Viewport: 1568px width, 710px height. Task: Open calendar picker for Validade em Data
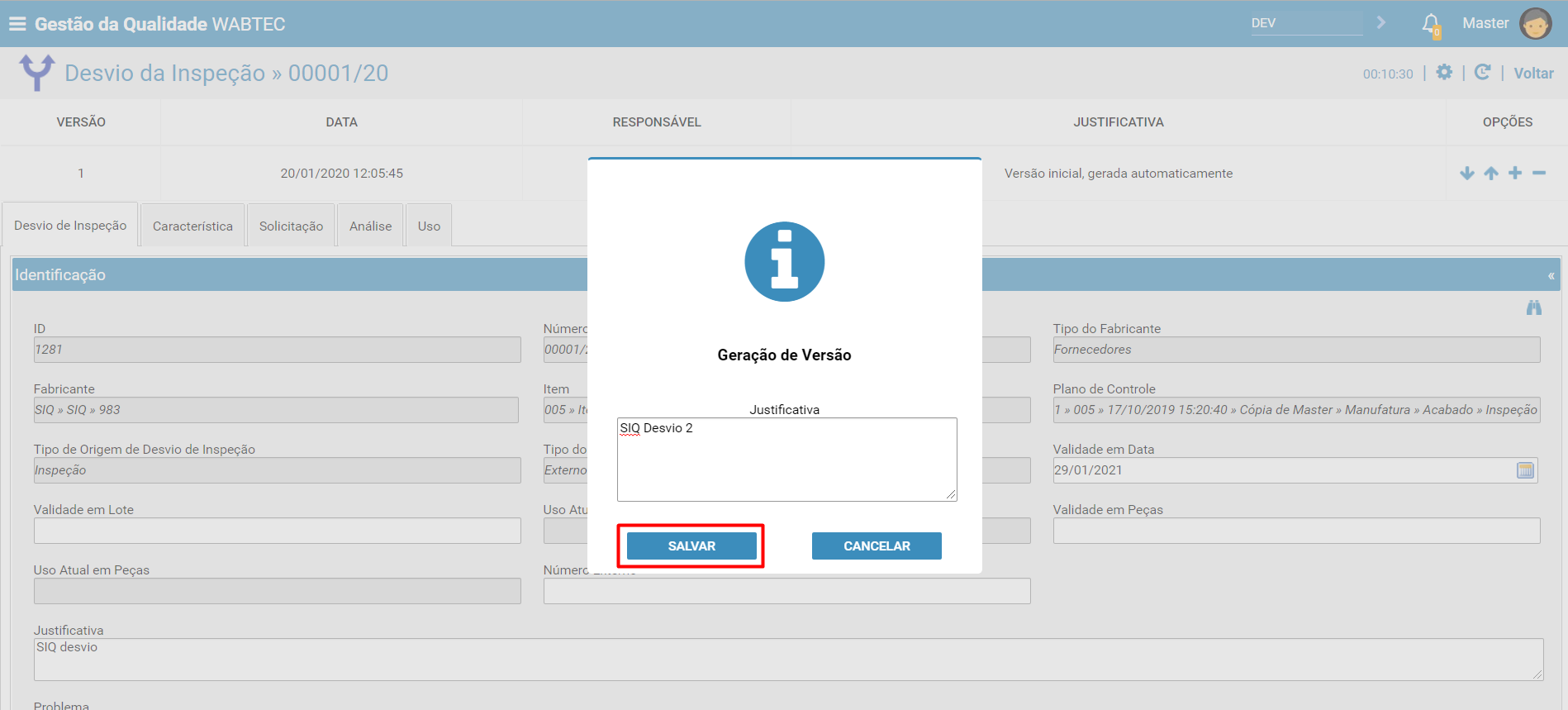tap(1526, 470)
